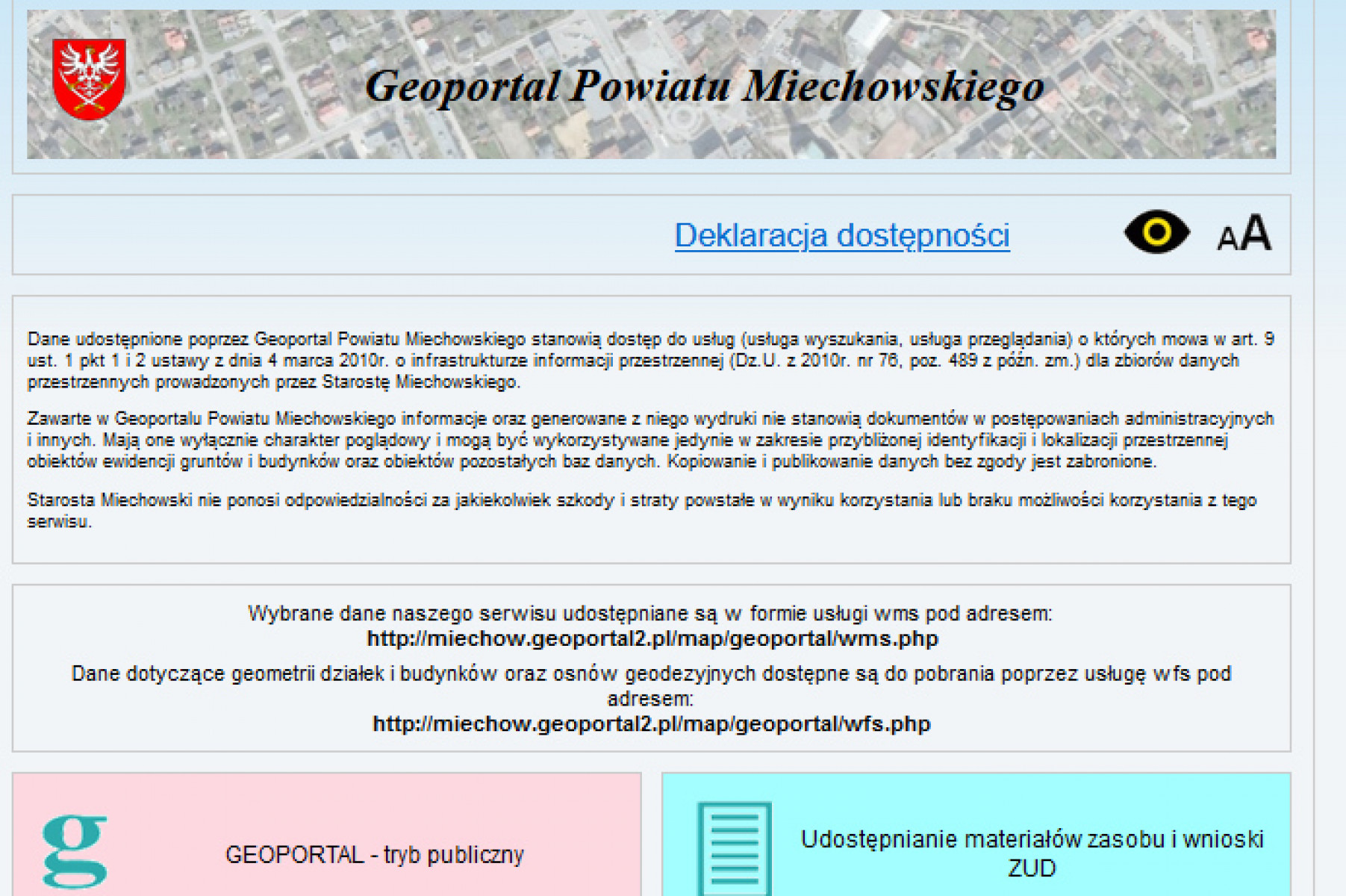
Task: Click the line 'Dane dotyczące geometrii działek'
Action: pos(649,674)
